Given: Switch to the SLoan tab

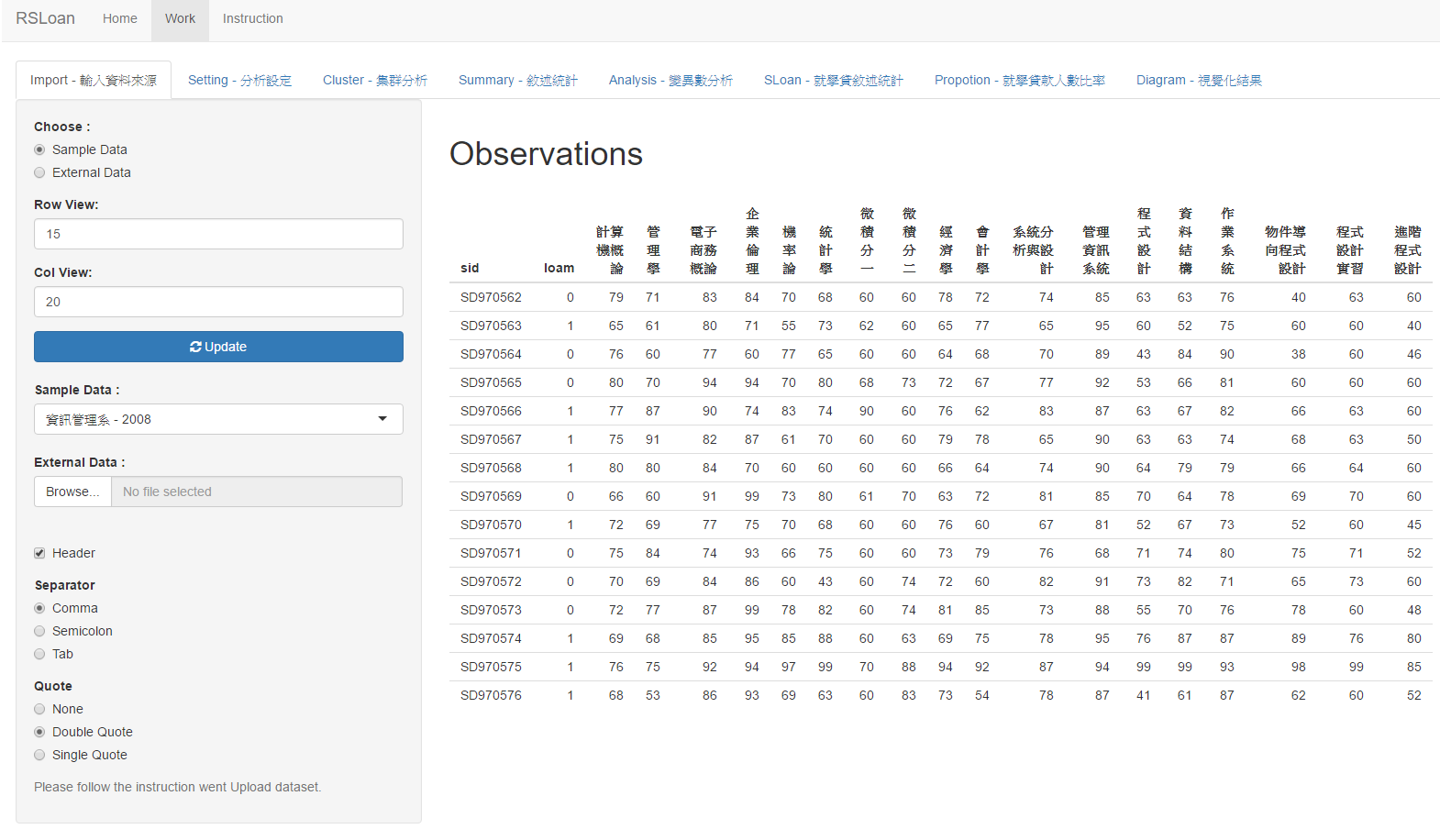Looking at the screenshot, I should (834, 80).
